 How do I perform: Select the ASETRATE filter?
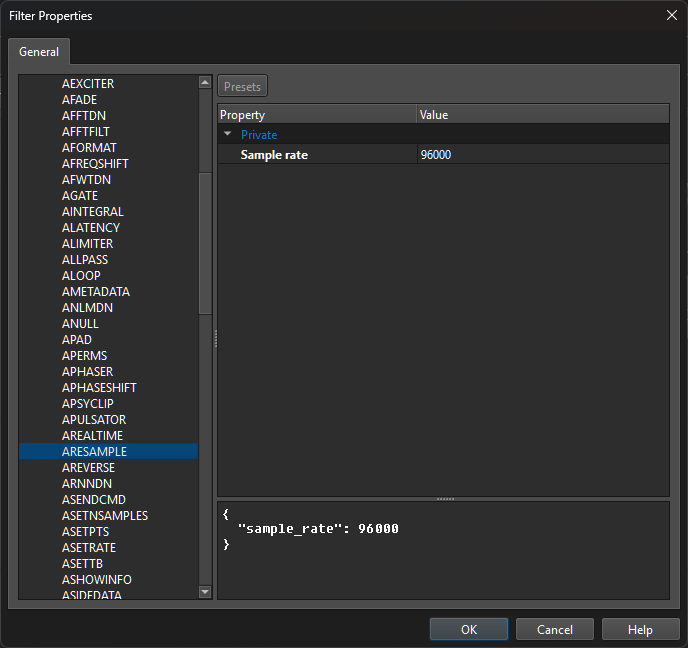(x=89, y=548)
